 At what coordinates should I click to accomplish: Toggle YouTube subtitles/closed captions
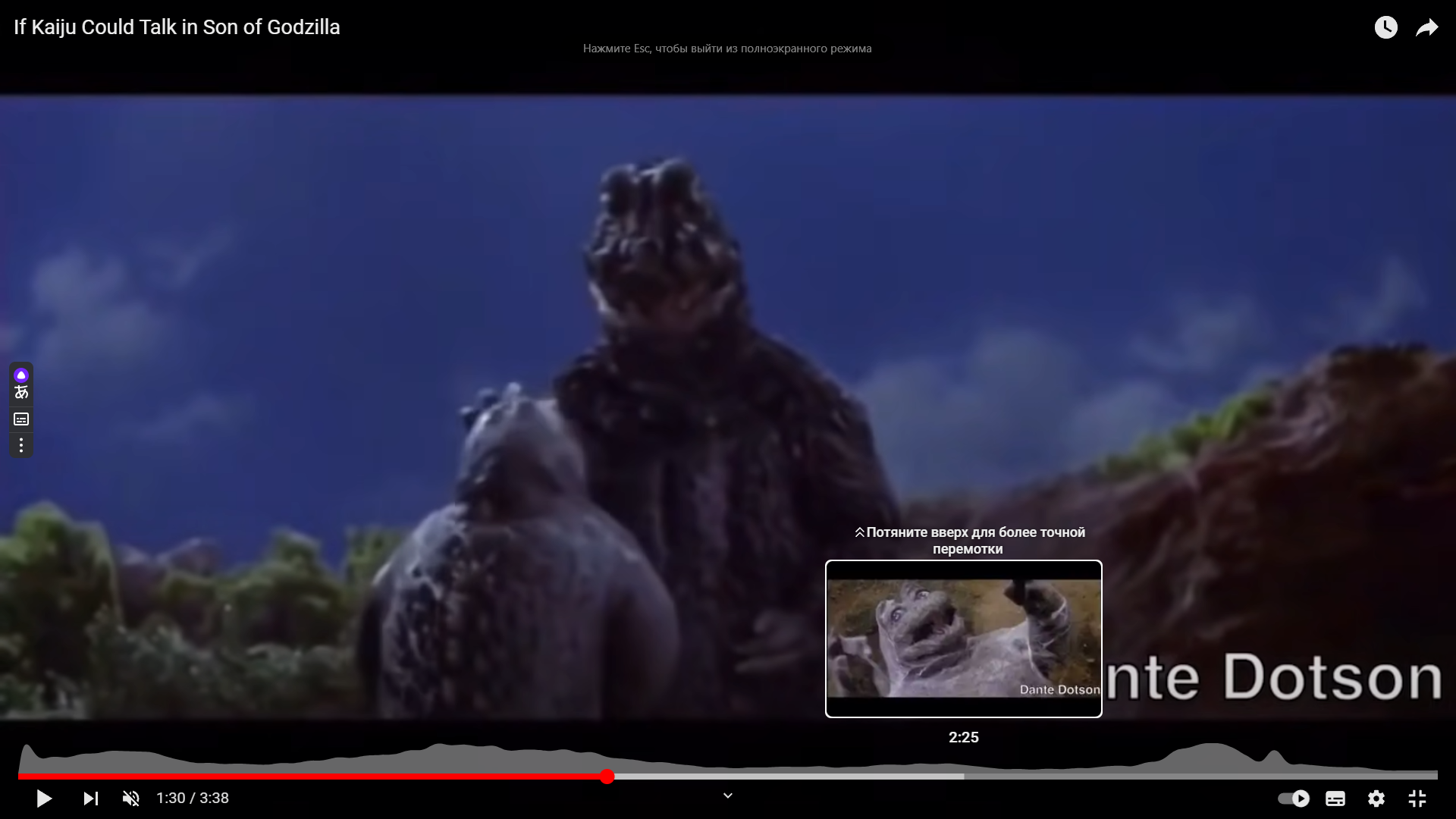coord(1335,799)
